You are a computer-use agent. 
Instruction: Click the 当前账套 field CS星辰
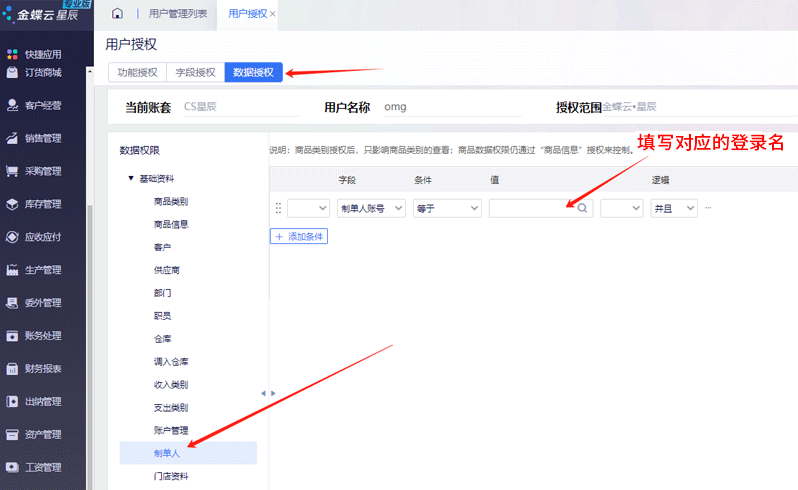[241, 107]
